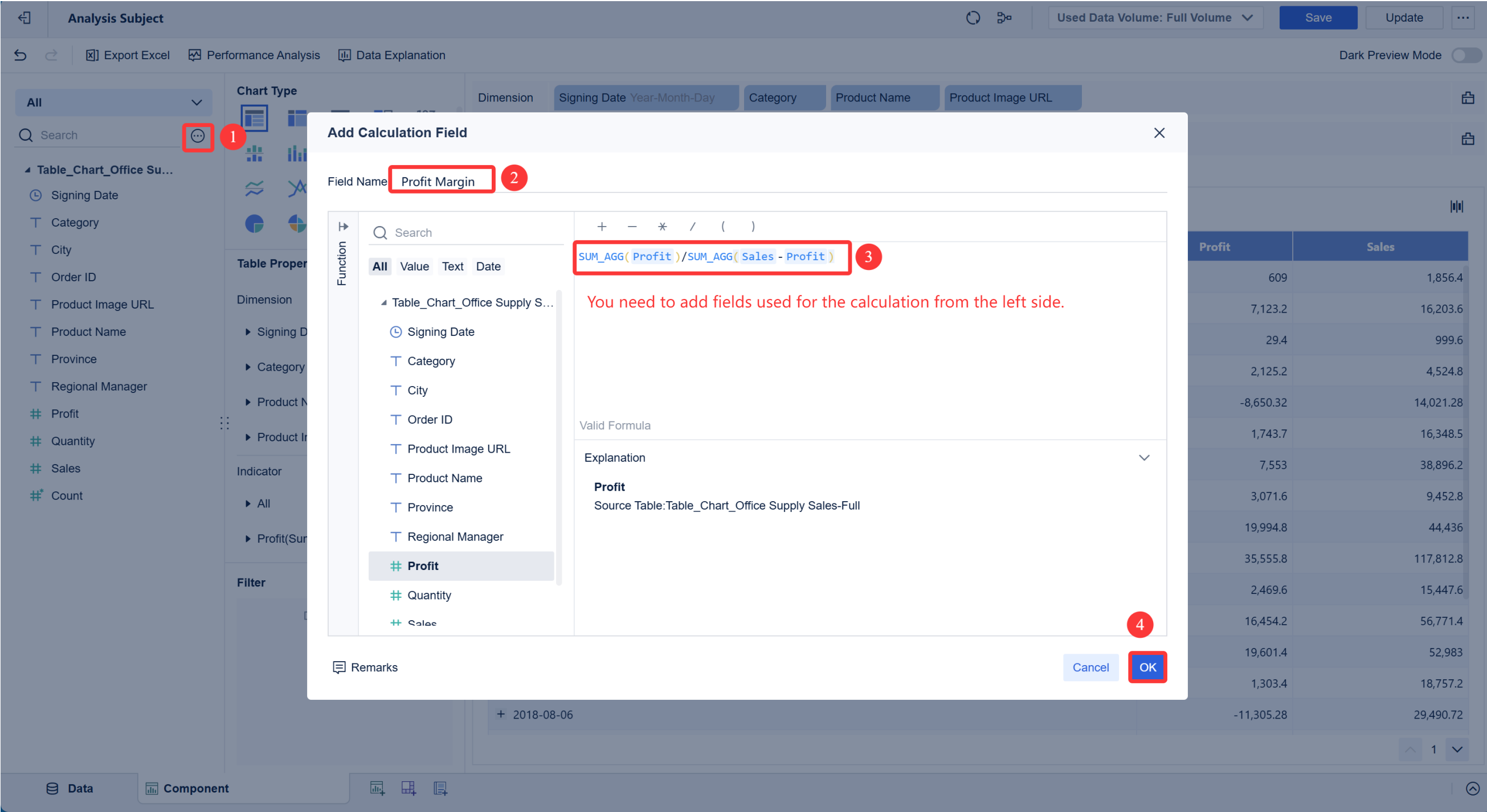Click the more options icon beside Search
The image size is (1487, 812).
(x=198, y=136)
